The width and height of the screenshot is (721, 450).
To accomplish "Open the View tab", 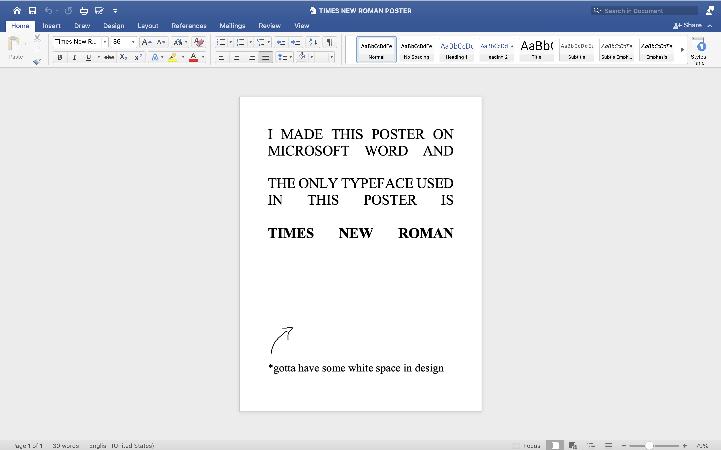I will point(302,26).
